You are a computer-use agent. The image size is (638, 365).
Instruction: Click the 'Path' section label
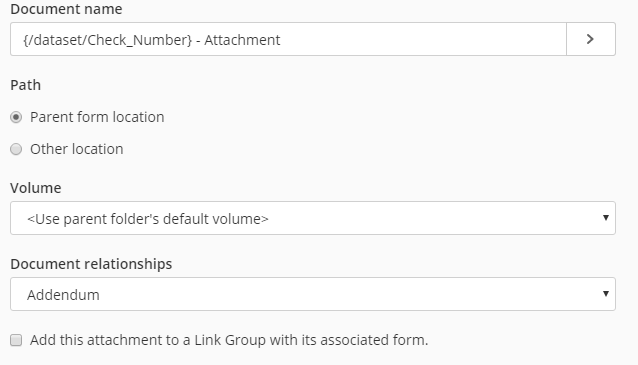26,85
